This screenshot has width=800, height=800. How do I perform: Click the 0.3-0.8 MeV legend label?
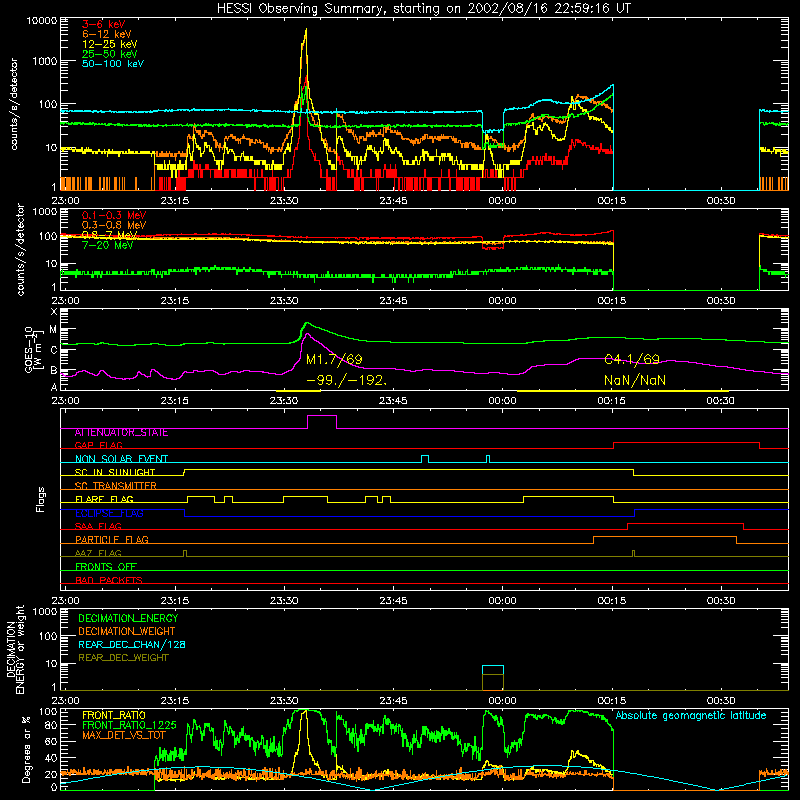point(114,225)
